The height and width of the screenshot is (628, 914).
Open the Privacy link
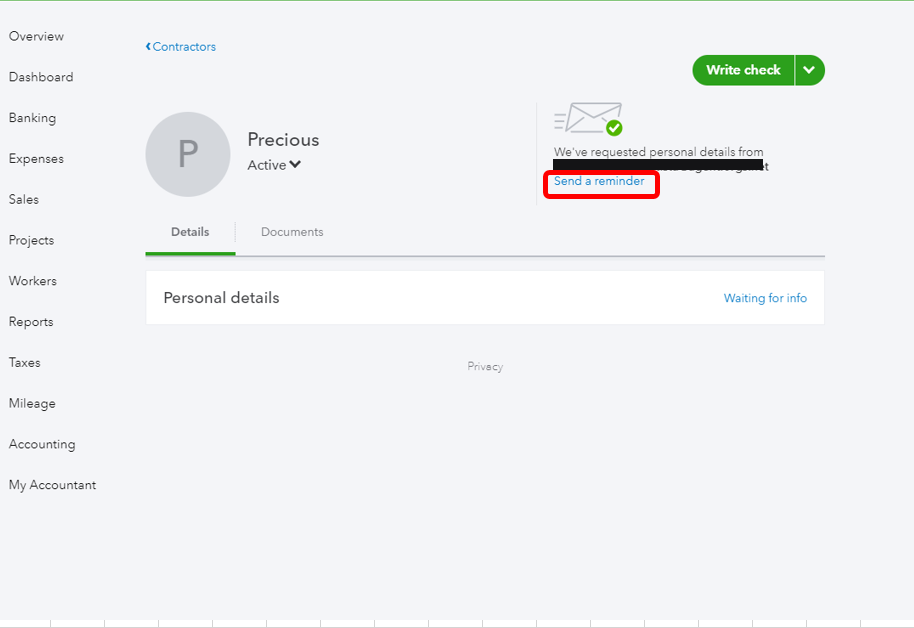485,367
